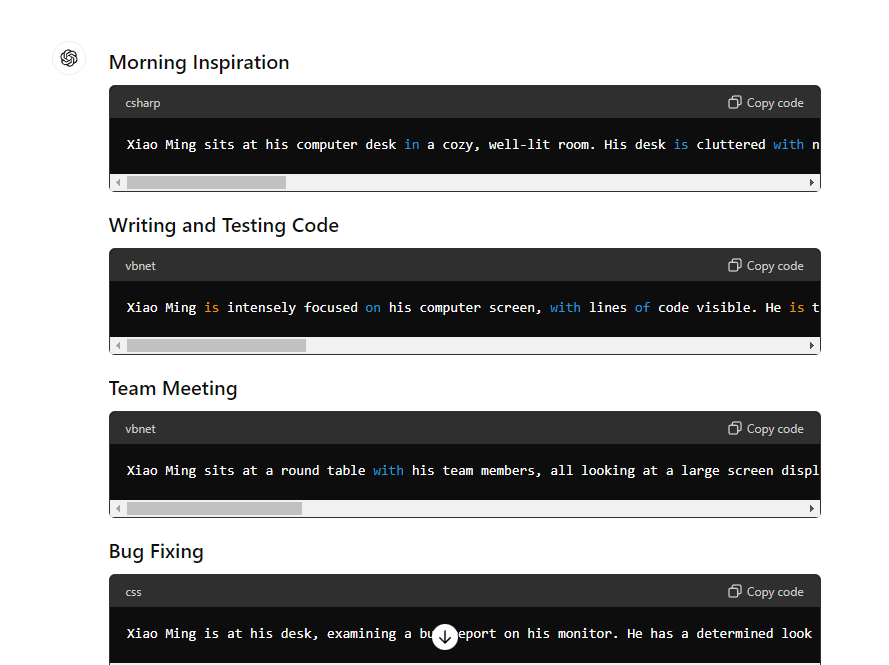Image resolution: width=889 pixels, height=665 pixels.
Task: Click right scroll arrow in Writing and Testing block
Action: [812, 345]
